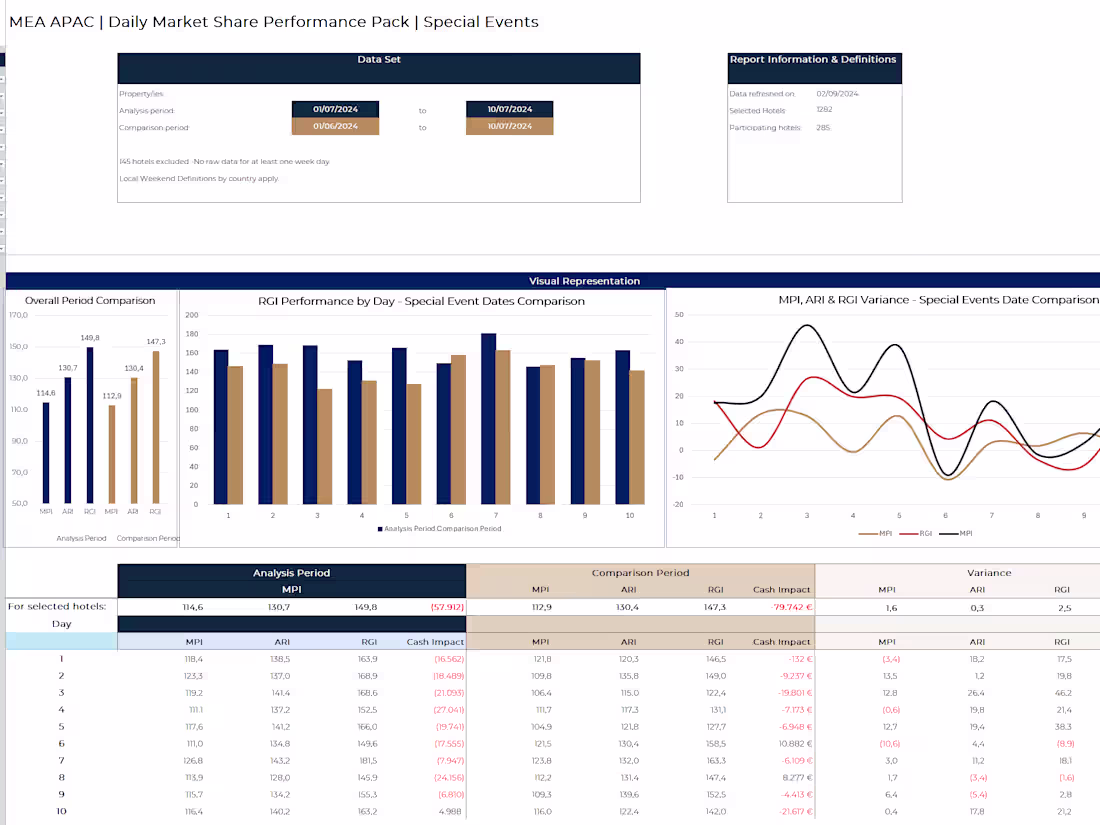Viewport: 1100px width, 825px height.
Task: Click the Data Set section header
Action: (378, 59)
